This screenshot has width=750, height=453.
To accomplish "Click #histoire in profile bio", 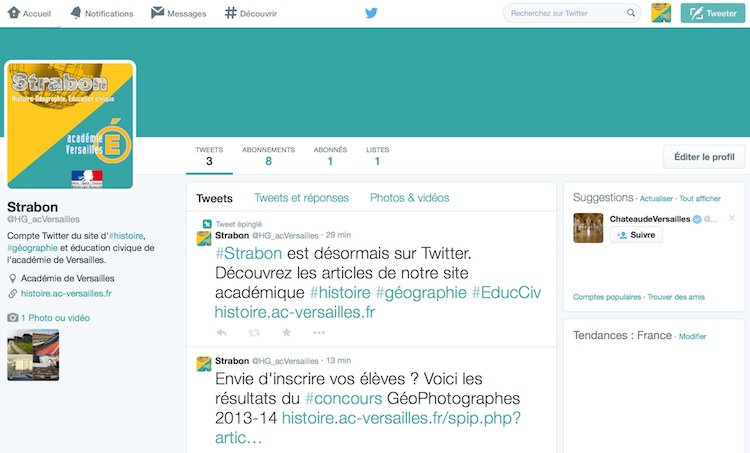I will coord(126,236).
